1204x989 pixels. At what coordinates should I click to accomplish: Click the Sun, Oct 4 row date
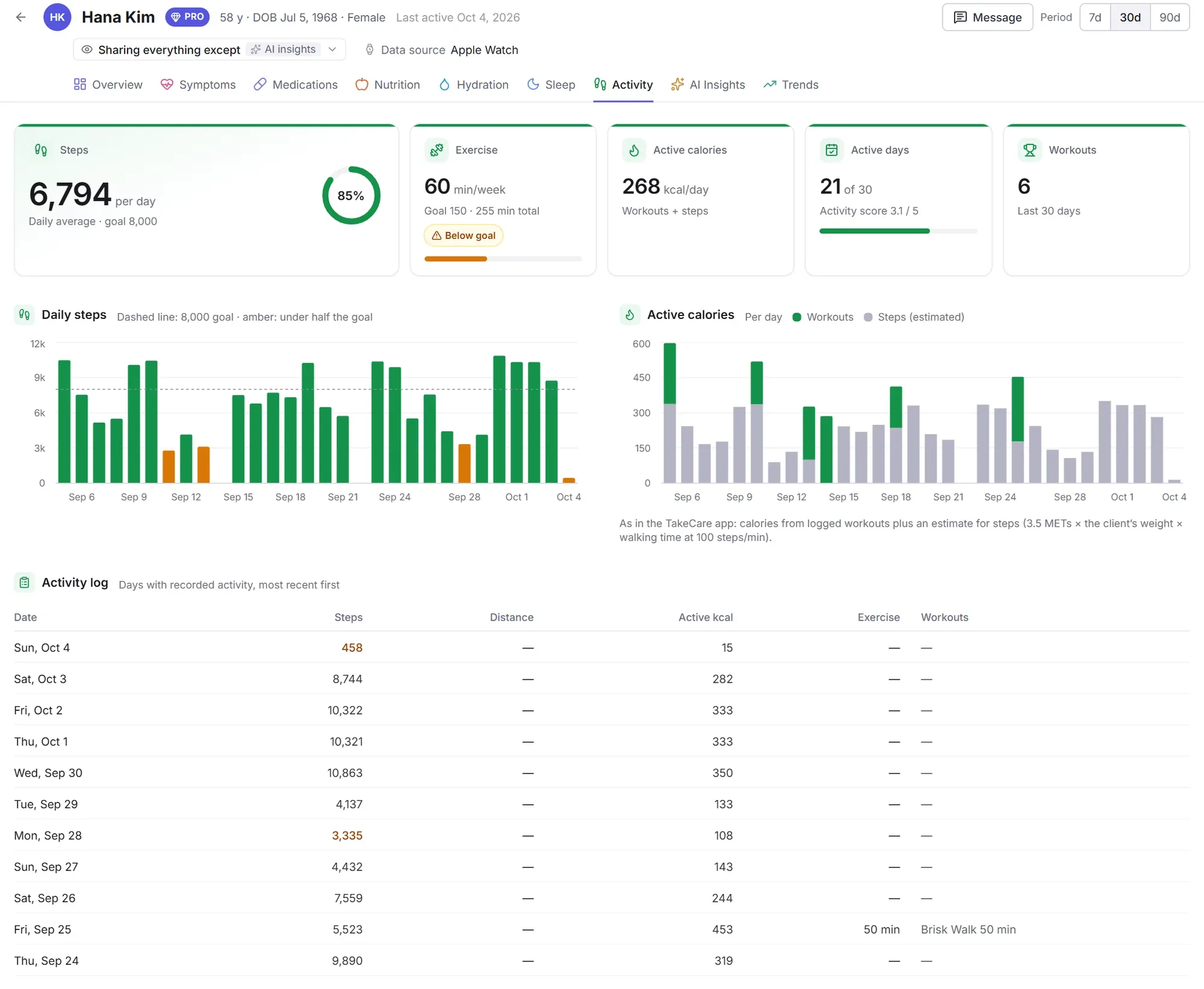(42, 648)
